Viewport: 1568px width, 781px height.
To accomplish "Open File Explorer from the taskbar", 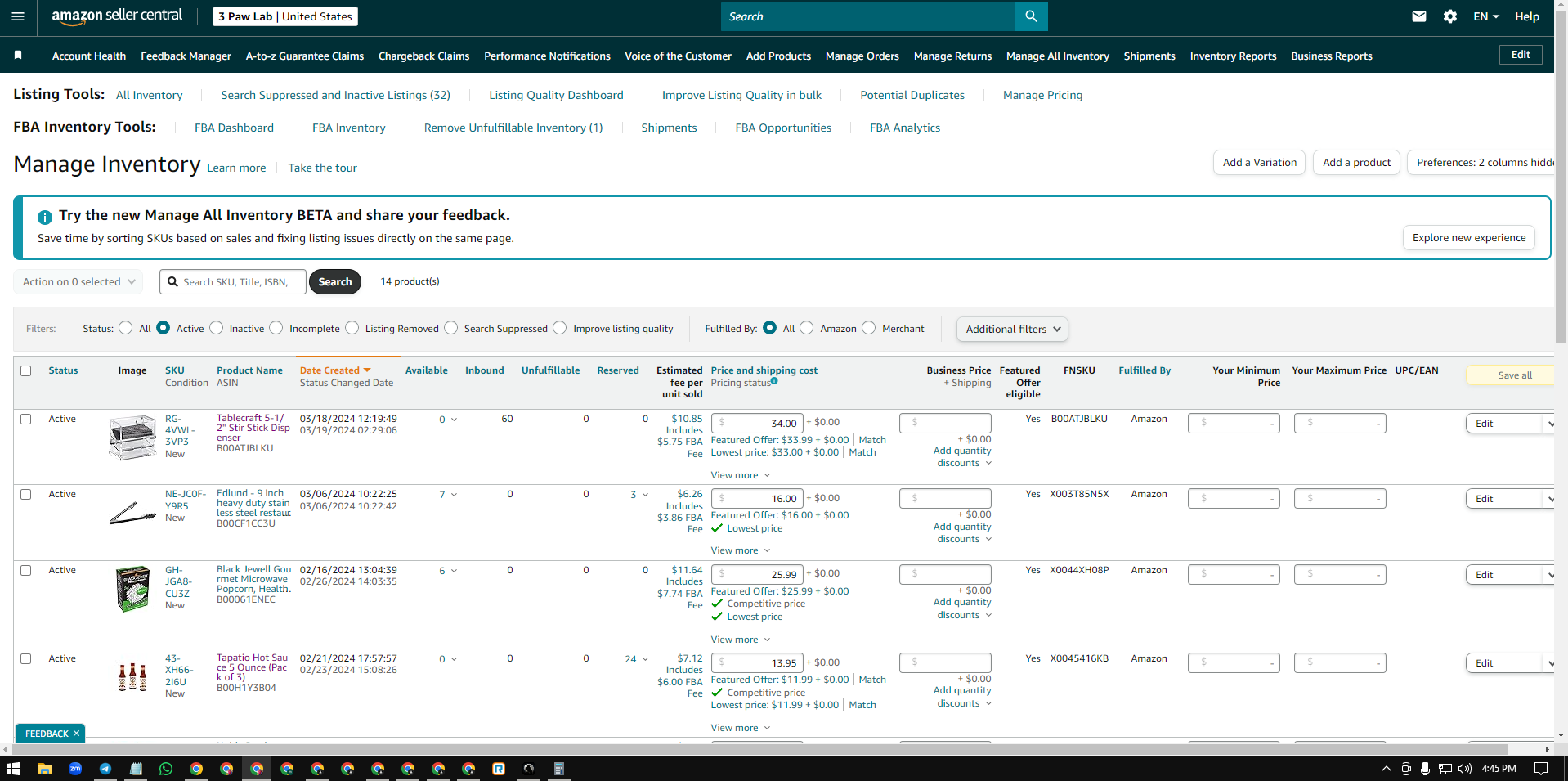I will click(45, 769).
